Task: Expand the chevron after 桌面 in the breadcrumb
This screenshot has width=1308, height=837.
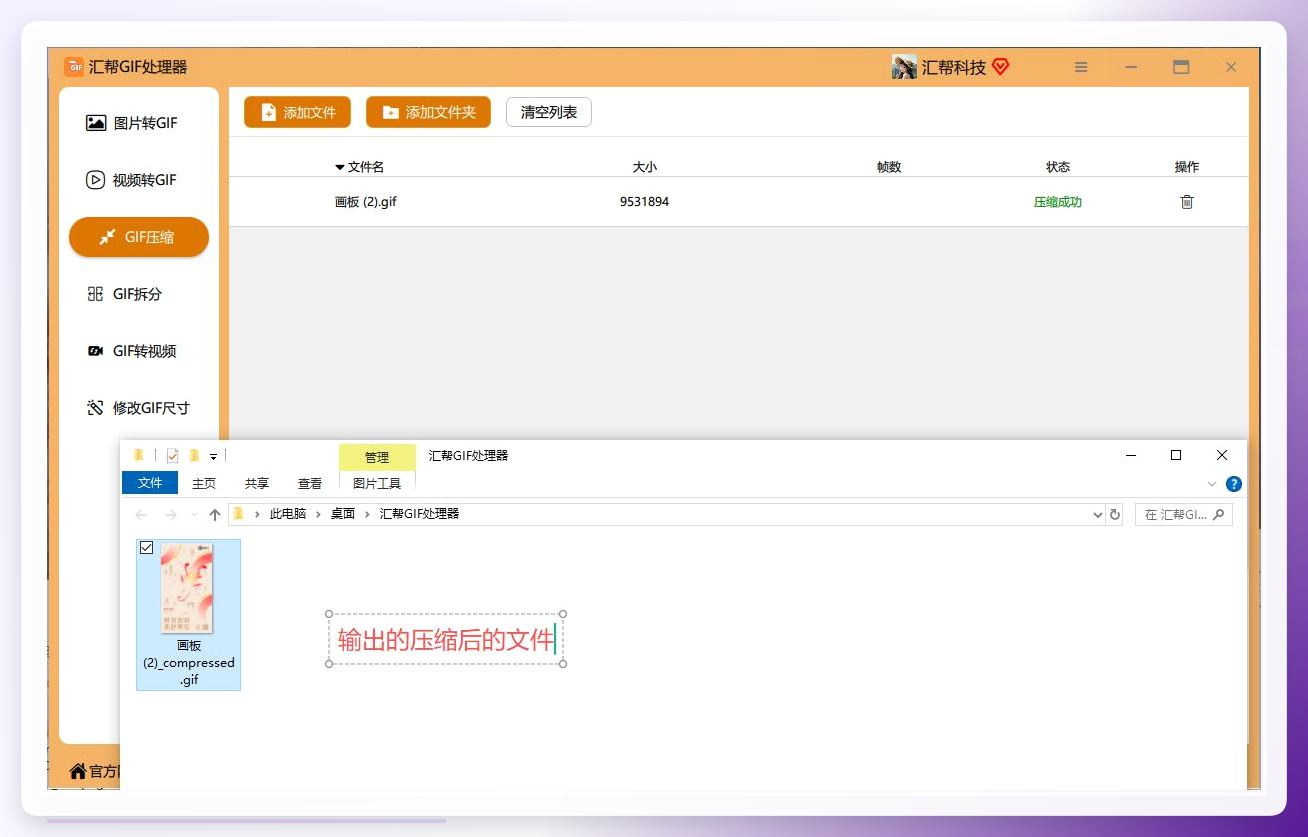Action: (x=368, y=514)
